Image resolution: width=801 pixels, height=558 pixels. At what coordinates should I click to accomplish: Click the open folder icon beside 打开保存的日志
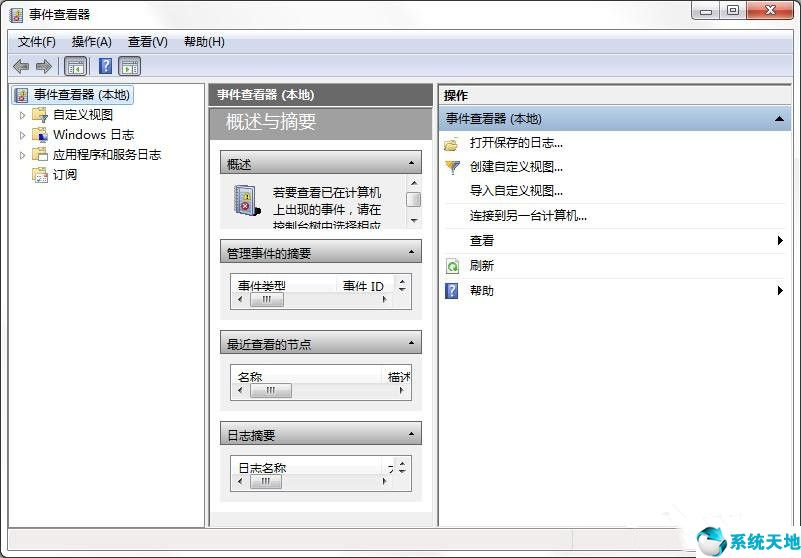(452, 145)
